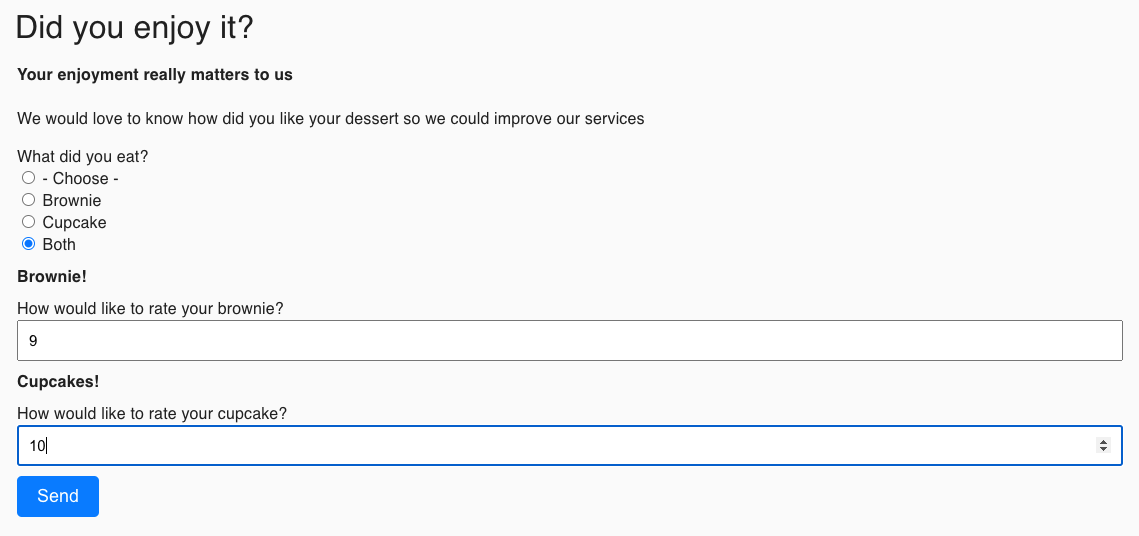Click the bold 'Cupcakes!' section heading

58,382
